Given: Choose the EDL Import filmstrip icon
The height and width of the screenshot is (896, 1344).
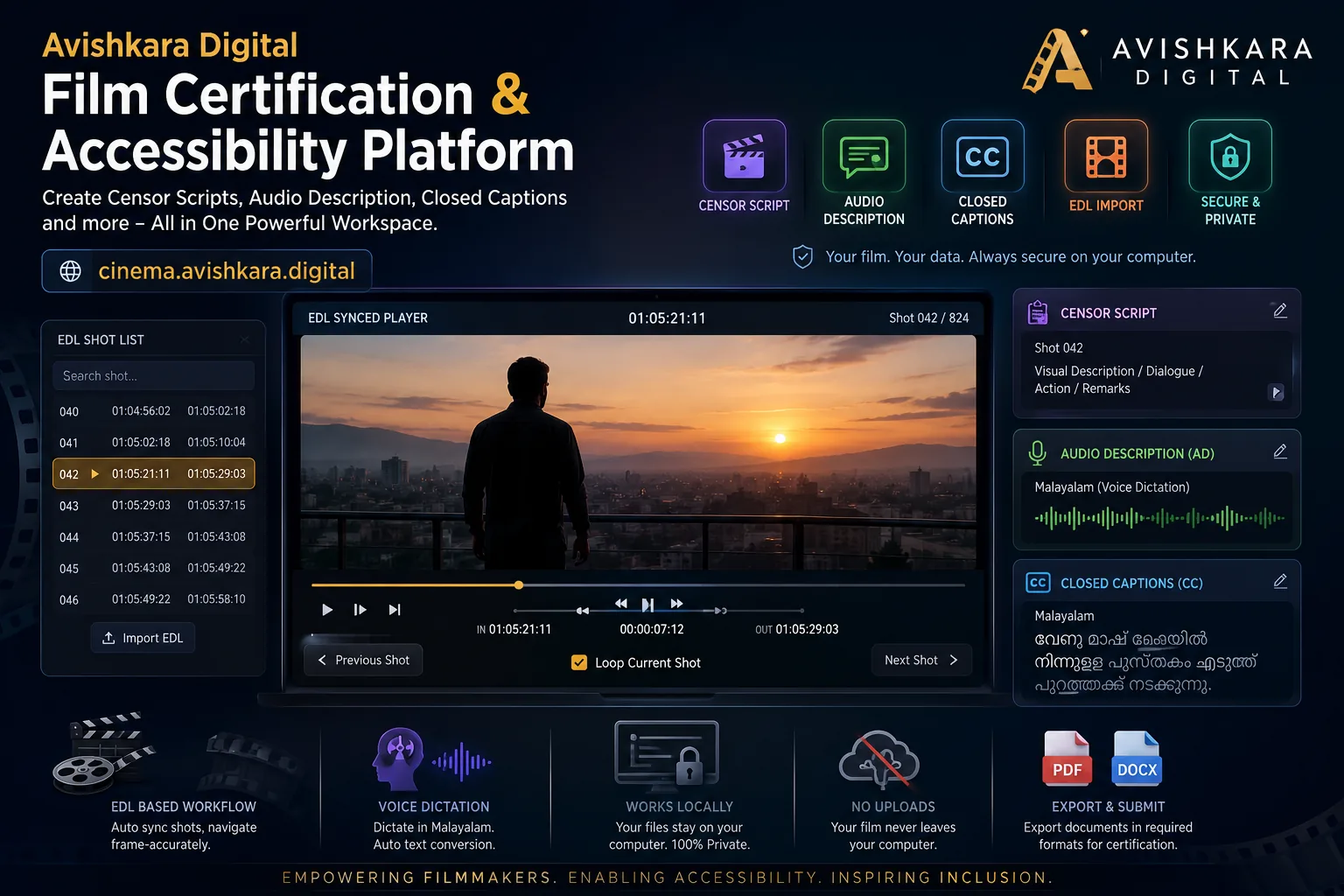Looking at the screenshot, I should 1106,156.
